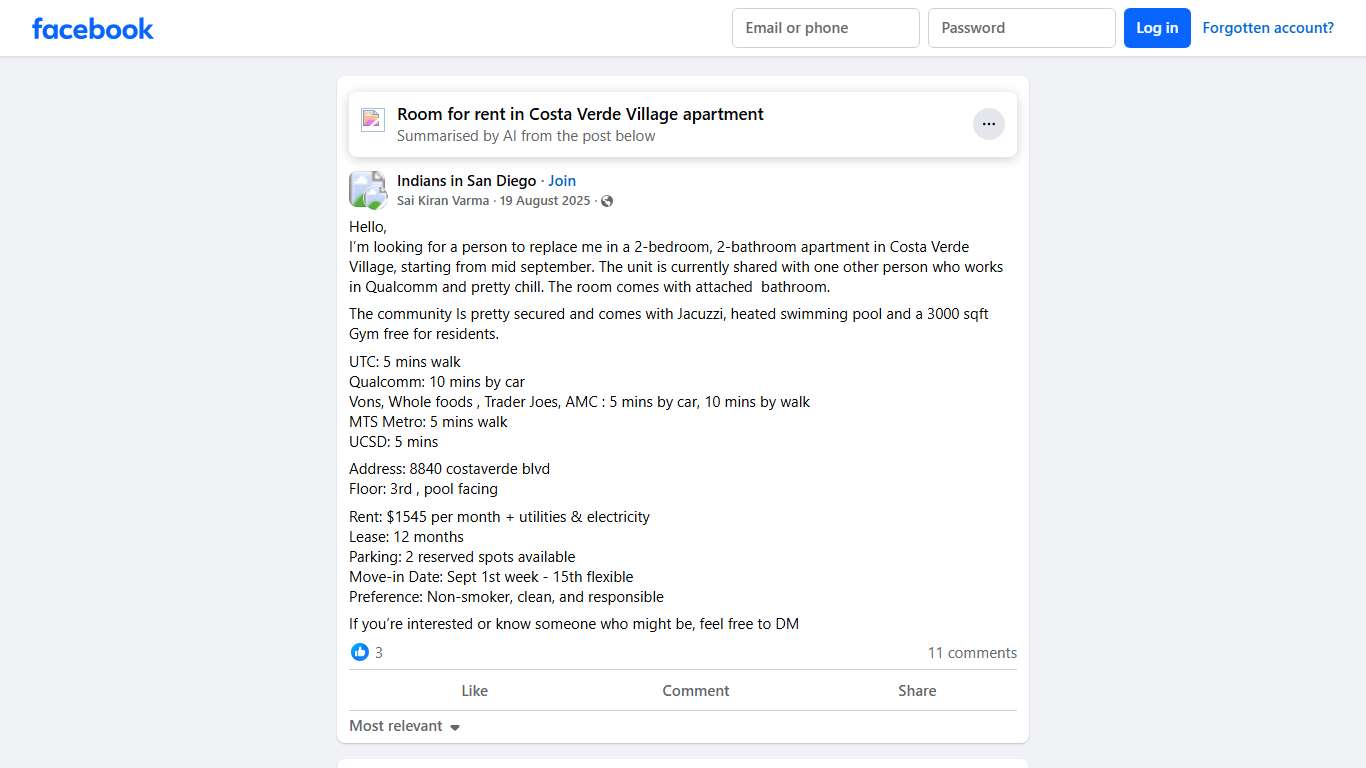This screenshot has height=768, width=1366.
Task: Open the three-dot options menu
Action: [988, 124]
